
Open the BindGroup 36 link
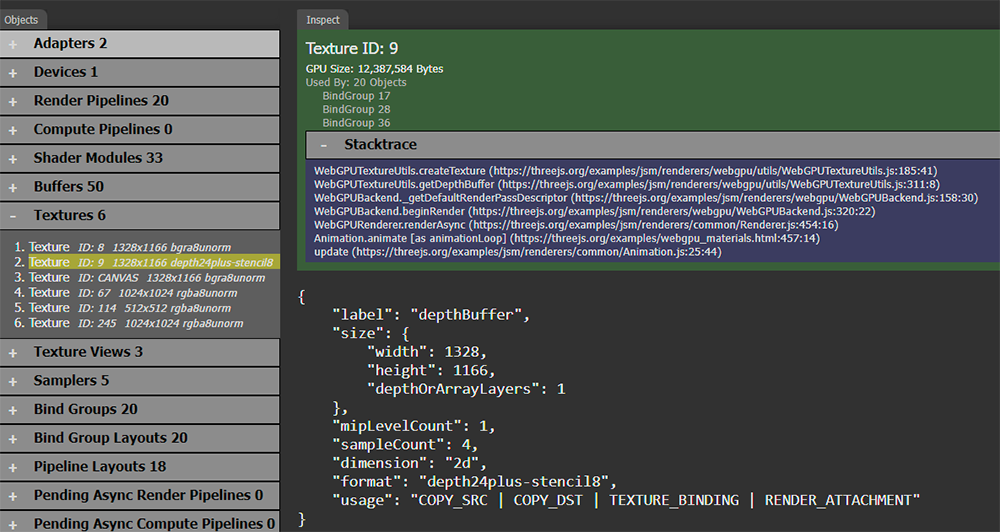[x=356, y=122]
